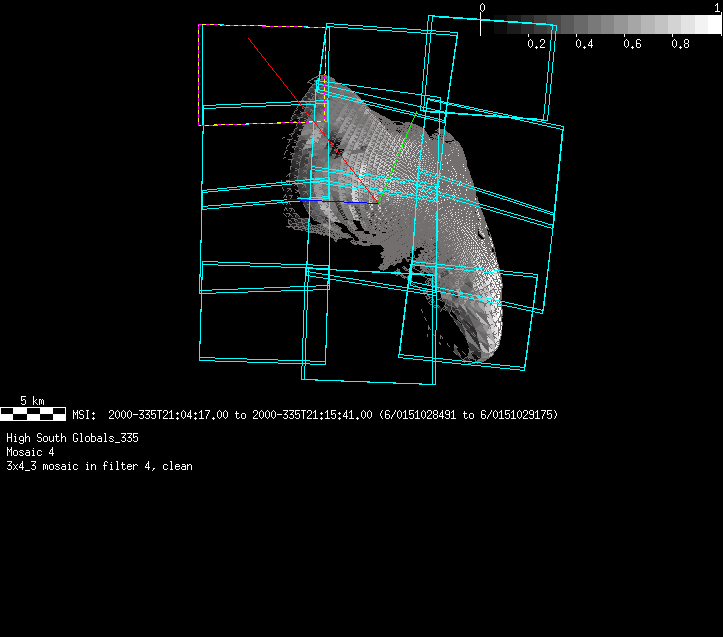Click the "Mosaic 4" label

tap(30, 452)
